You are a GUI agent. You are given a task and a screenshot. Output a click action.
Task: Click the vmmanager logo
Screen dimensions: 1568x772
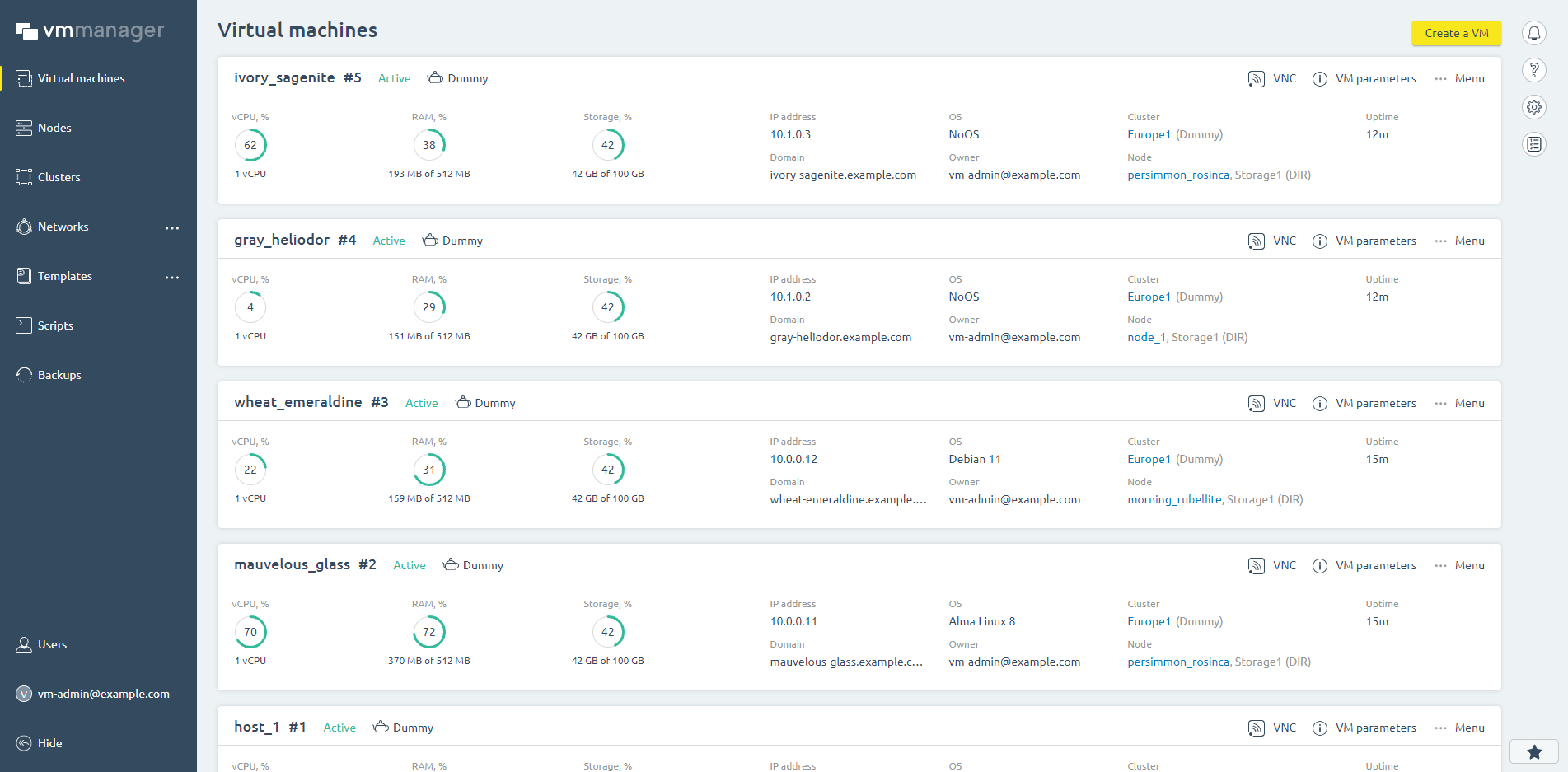(90, 31)
